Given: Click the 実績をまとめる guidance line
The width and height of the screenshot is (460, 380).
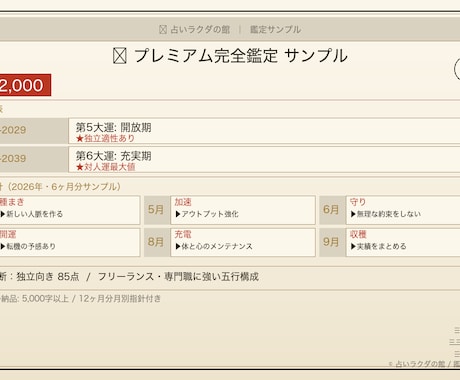Looking at the screenshot, I should pyautogui.click(x=379, y=246).
